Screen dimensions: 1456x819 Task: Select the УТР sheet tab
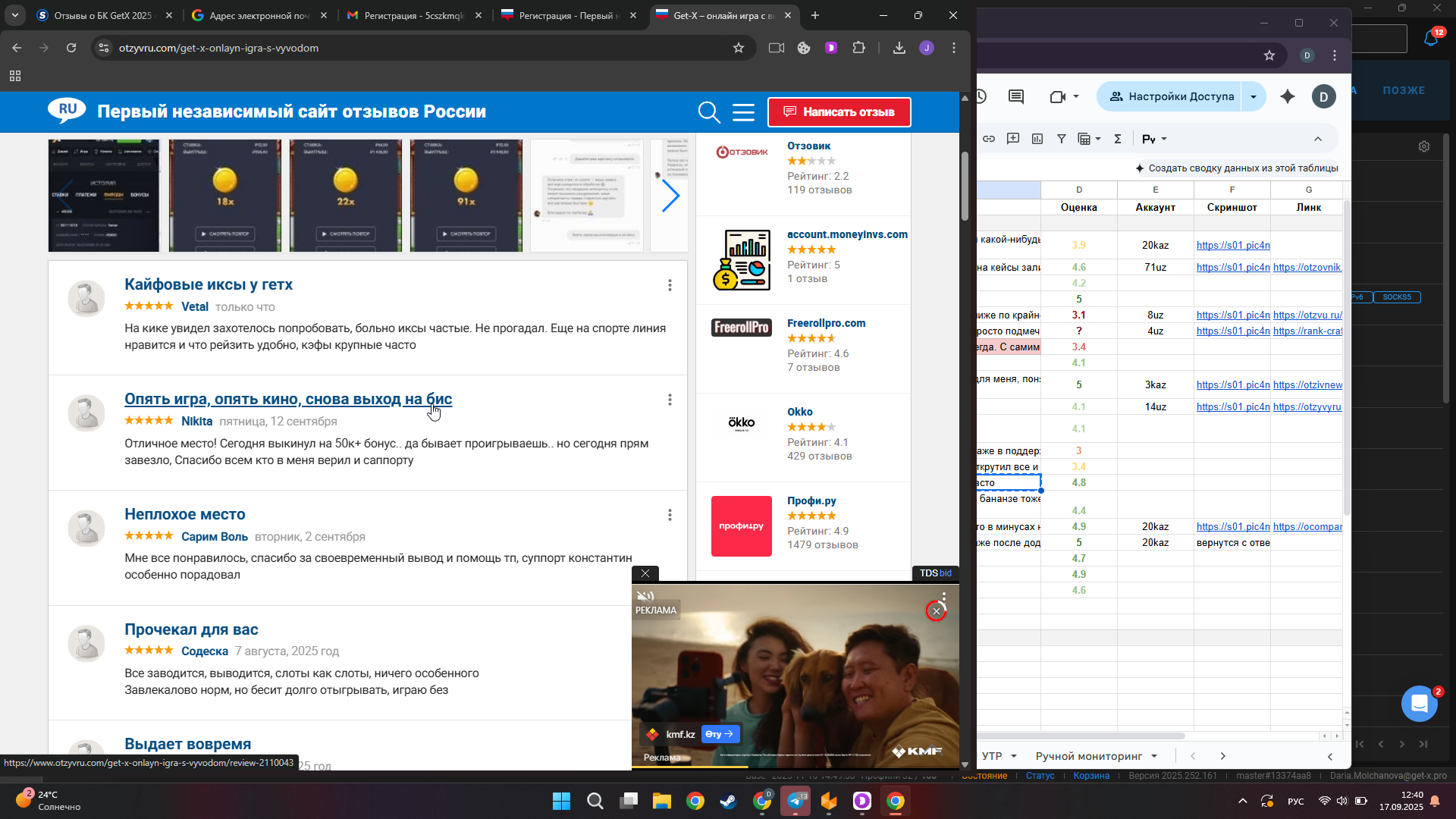992,756
